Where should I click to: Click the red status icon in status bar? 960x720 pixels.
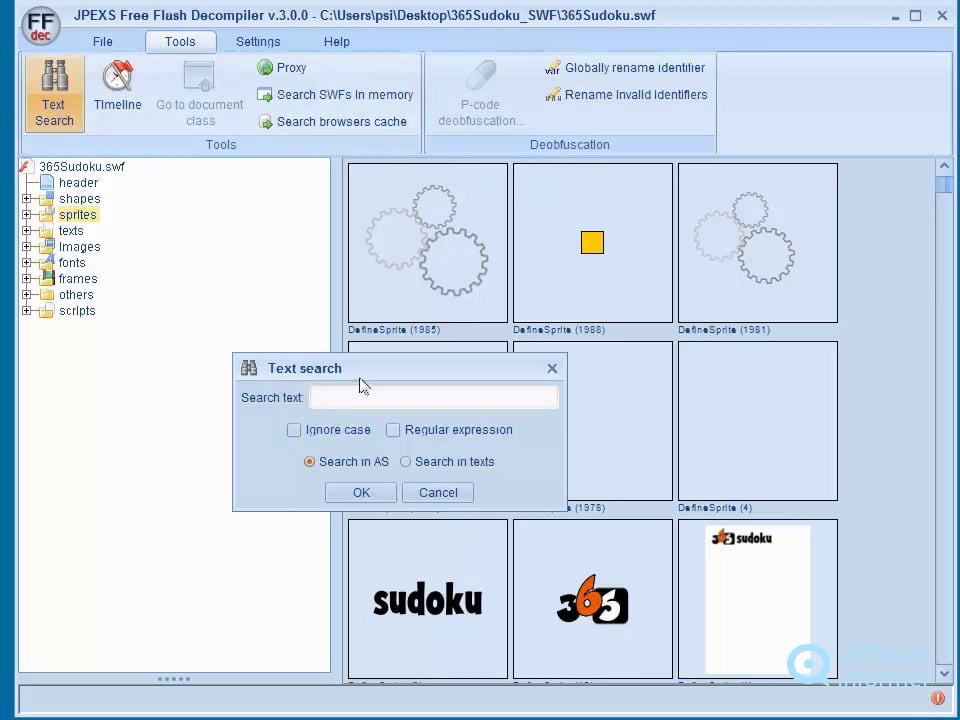(937, 698)
